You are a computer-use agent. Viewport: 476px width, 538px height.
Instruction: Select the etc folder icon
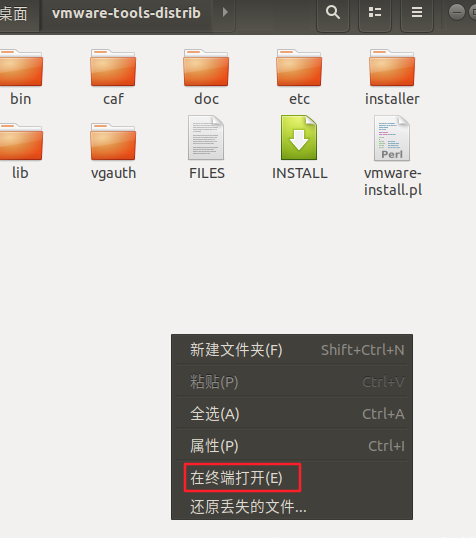[x=299, y=68]
